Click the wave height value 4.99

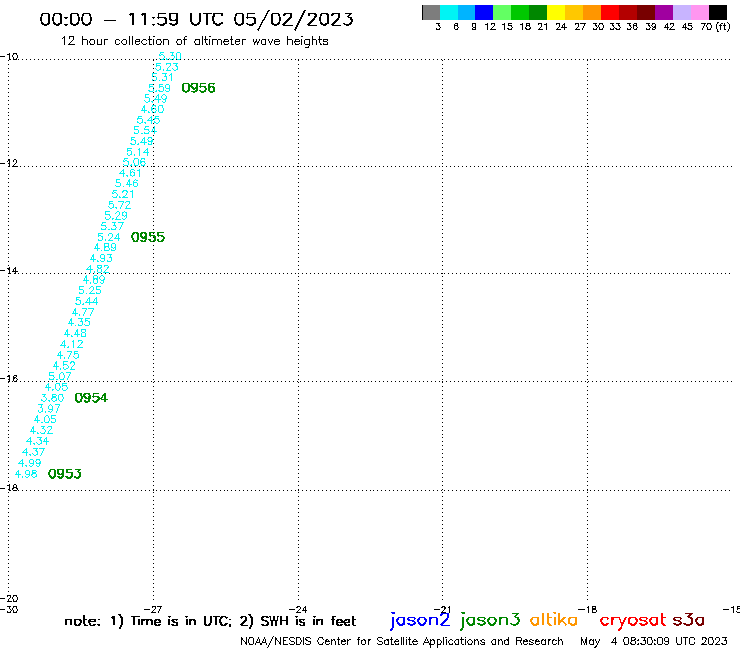[x=29, y=463]
